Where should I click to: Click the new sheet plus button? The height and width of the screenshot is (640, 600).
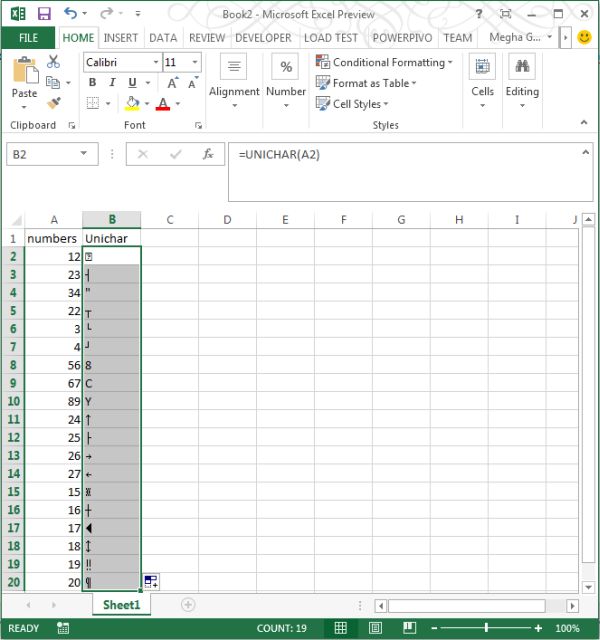click(188, 604)
